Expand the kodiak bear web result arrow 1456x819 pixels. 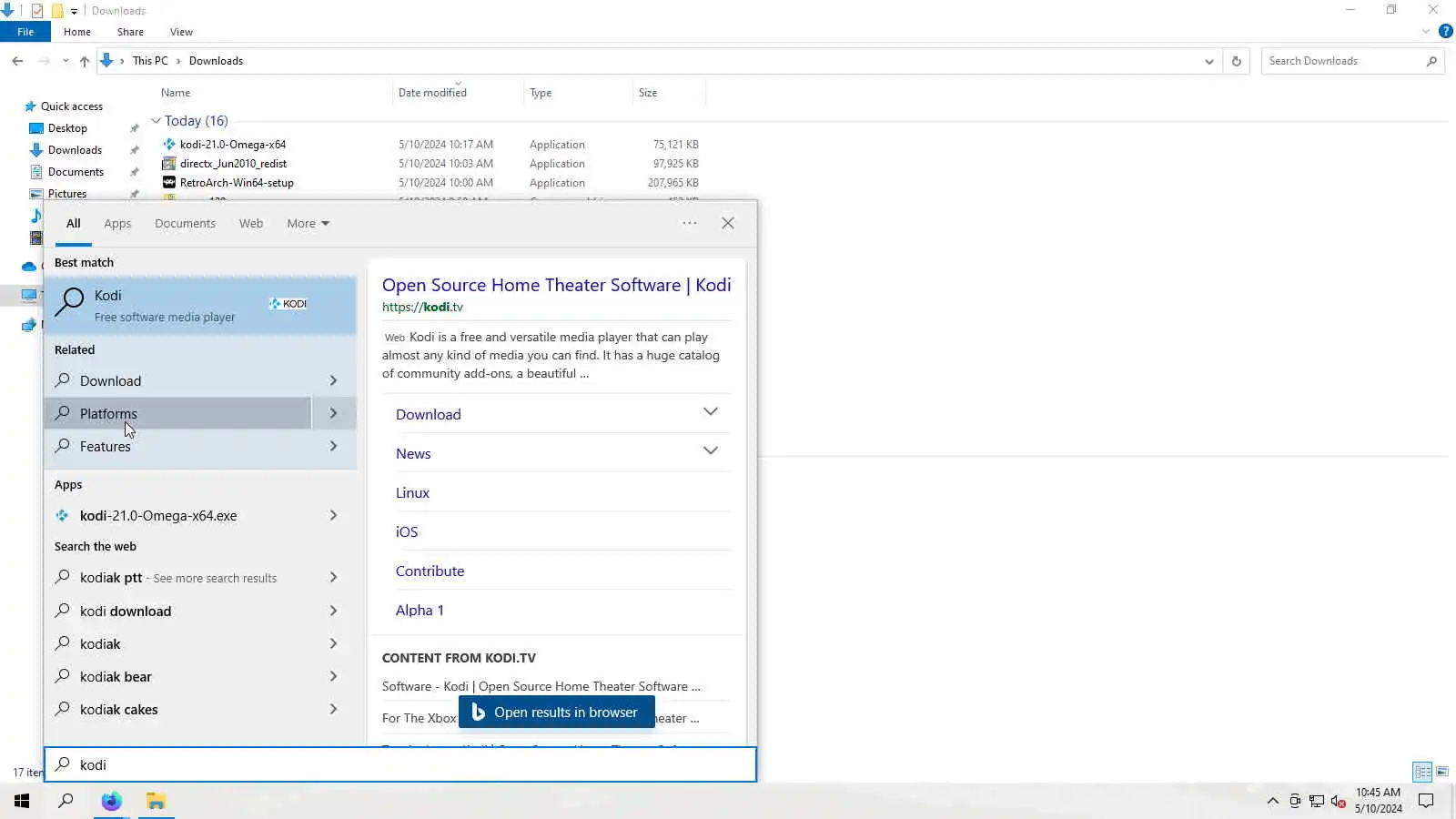coord(333,676)
